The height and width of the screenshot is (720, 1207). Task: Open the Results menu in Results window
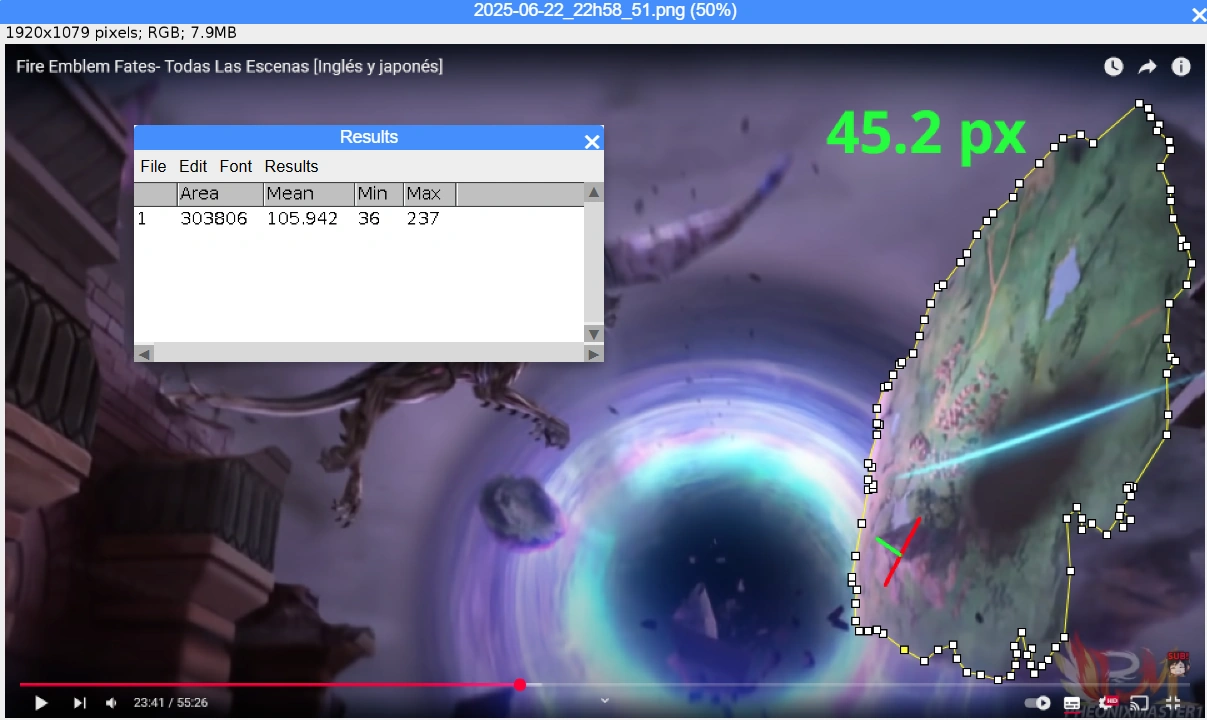point(291,166)
